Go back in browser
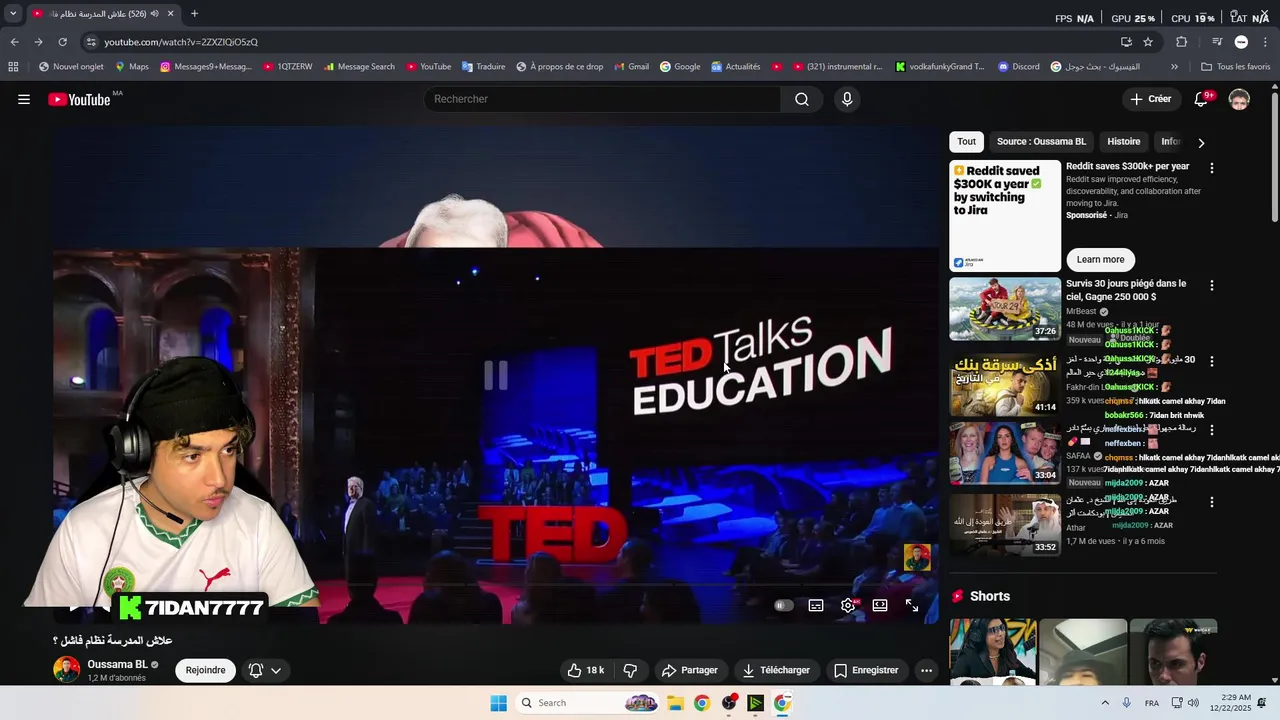 (14, 42)
